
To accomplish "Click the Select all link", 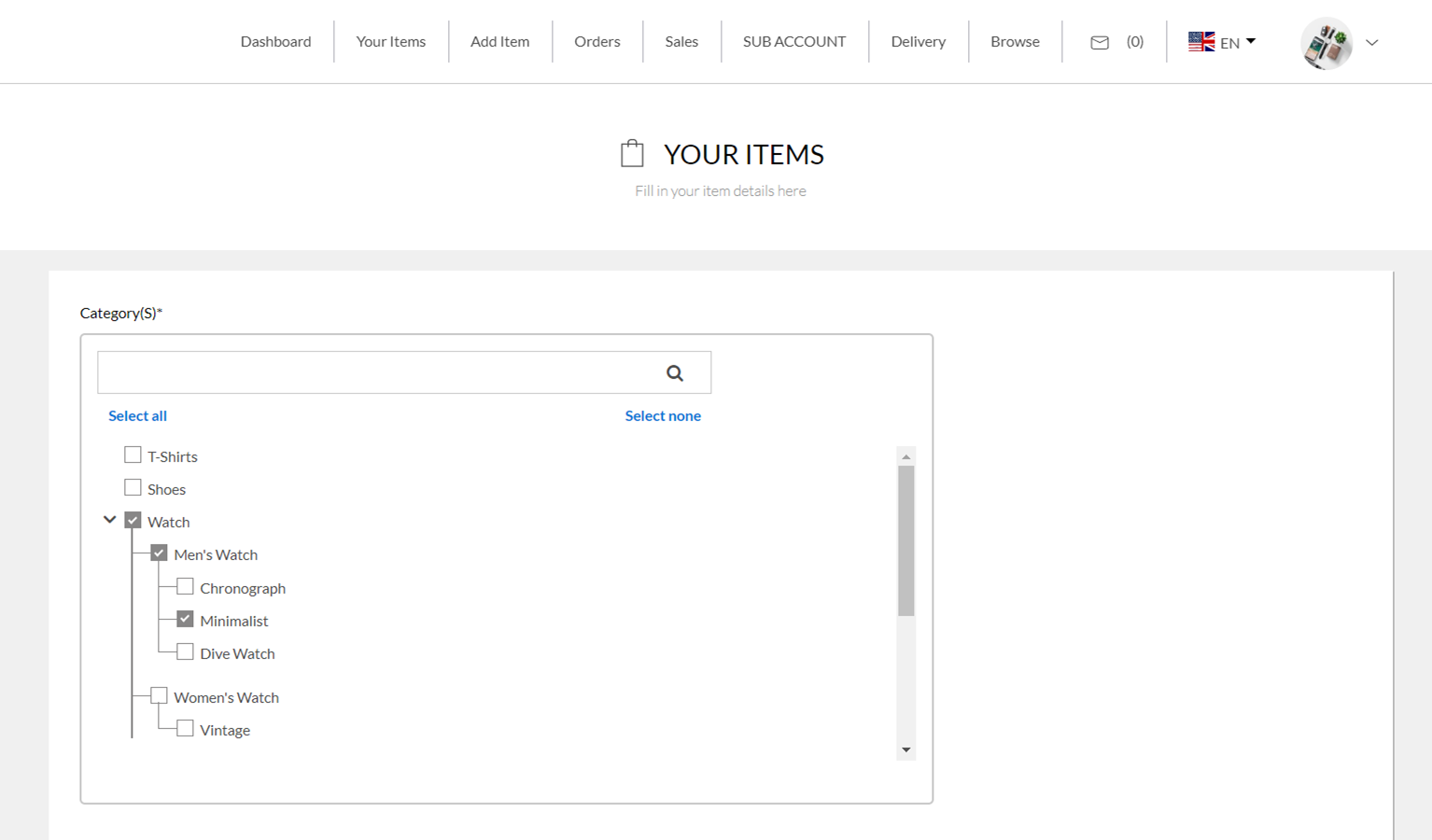I will (137, 416).
